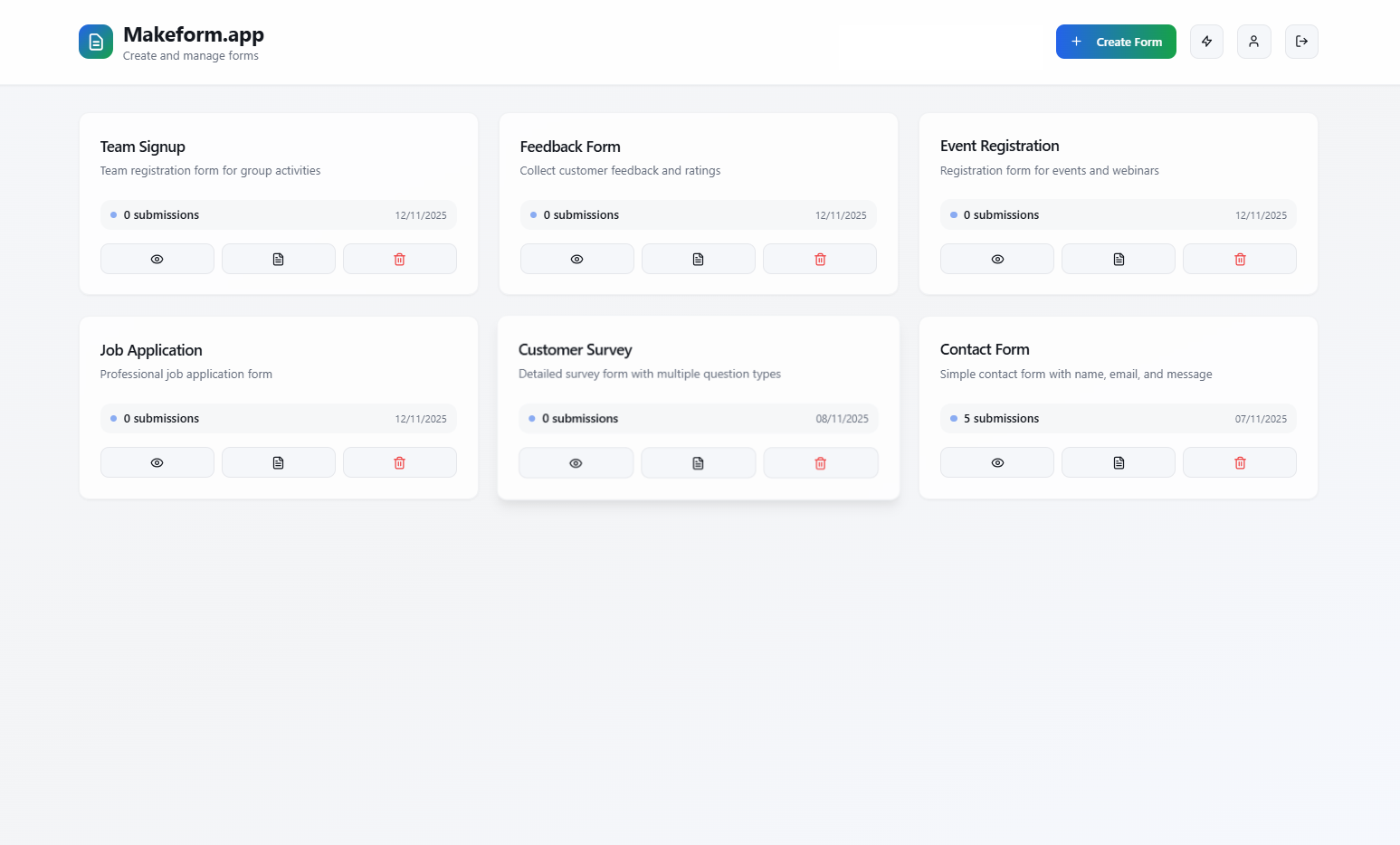Click the delete trash icon on Customer Survey
Image resolution: width=1400 pixels, height=845 pixels.
[820, 462]
